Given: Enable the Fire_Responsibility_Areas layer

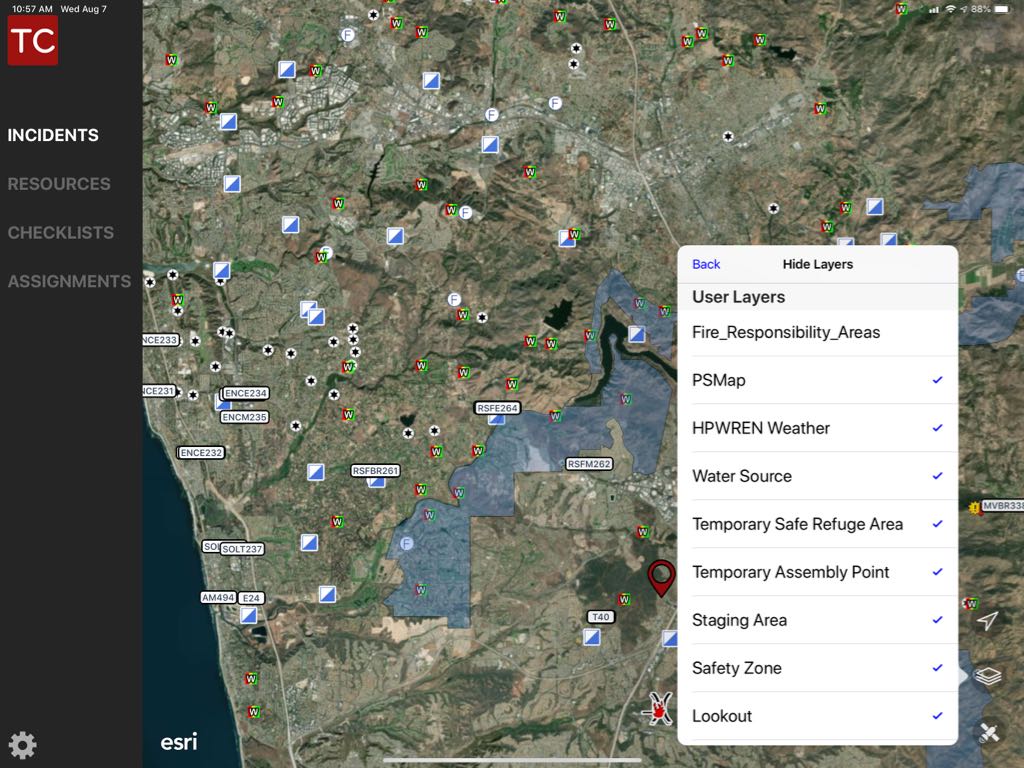Looking at the screenshot, I should point(817,332).
